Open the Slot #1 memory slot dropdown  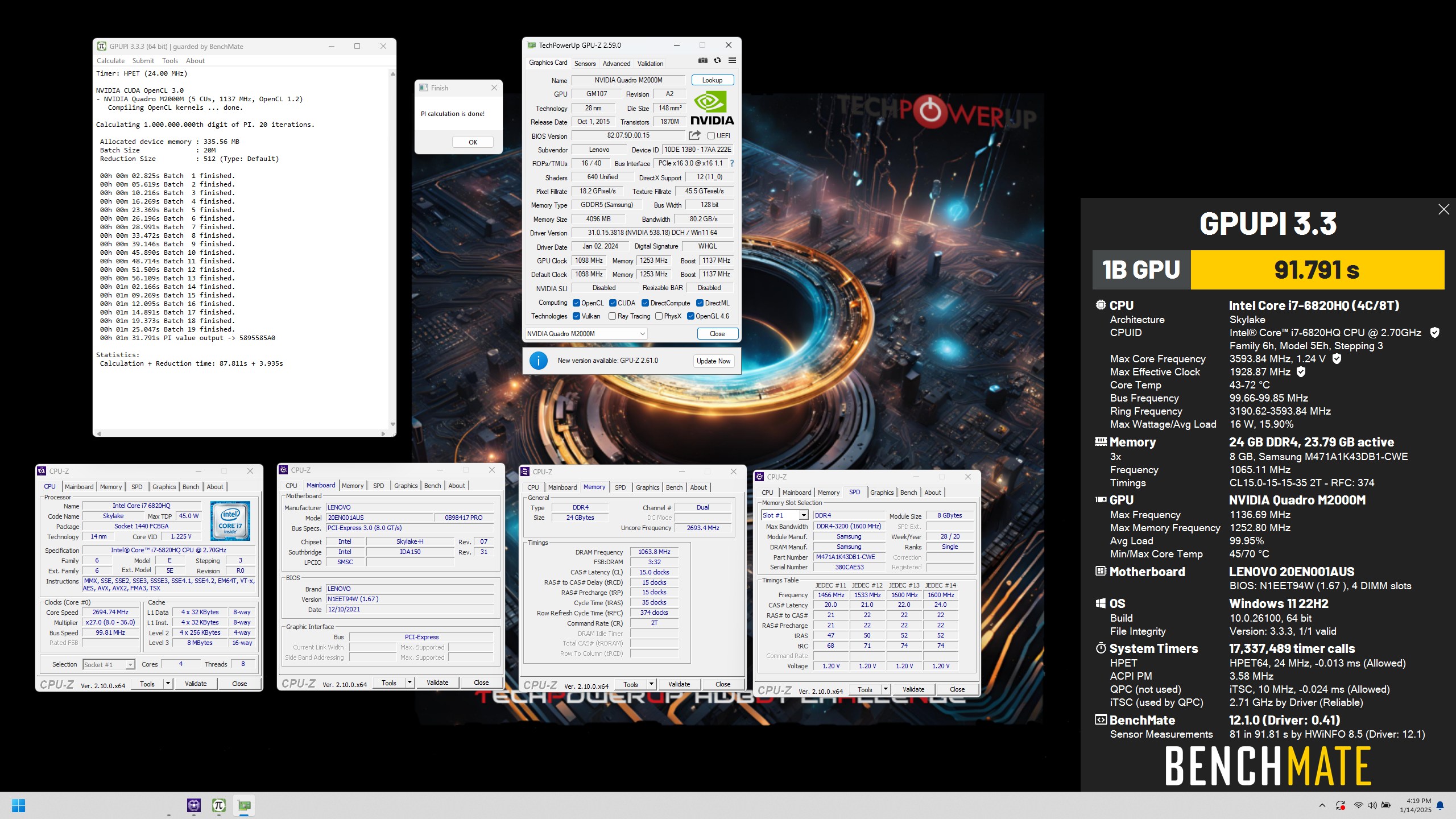(x=785, y=515)
